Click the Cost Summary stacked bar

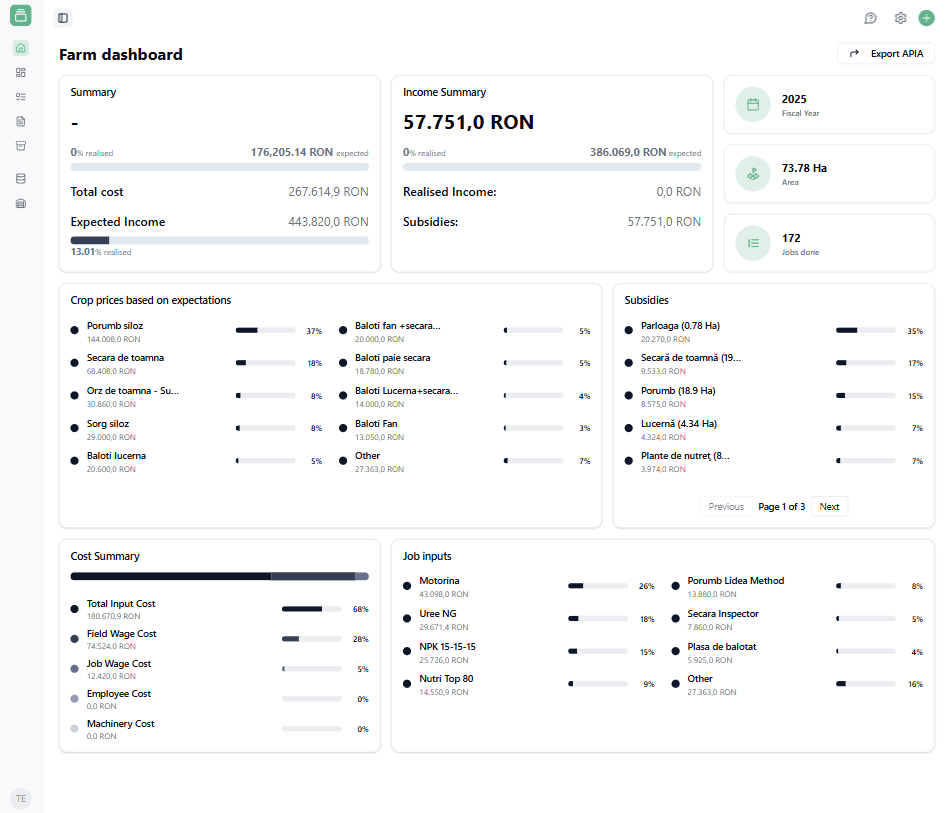point(219,576)
